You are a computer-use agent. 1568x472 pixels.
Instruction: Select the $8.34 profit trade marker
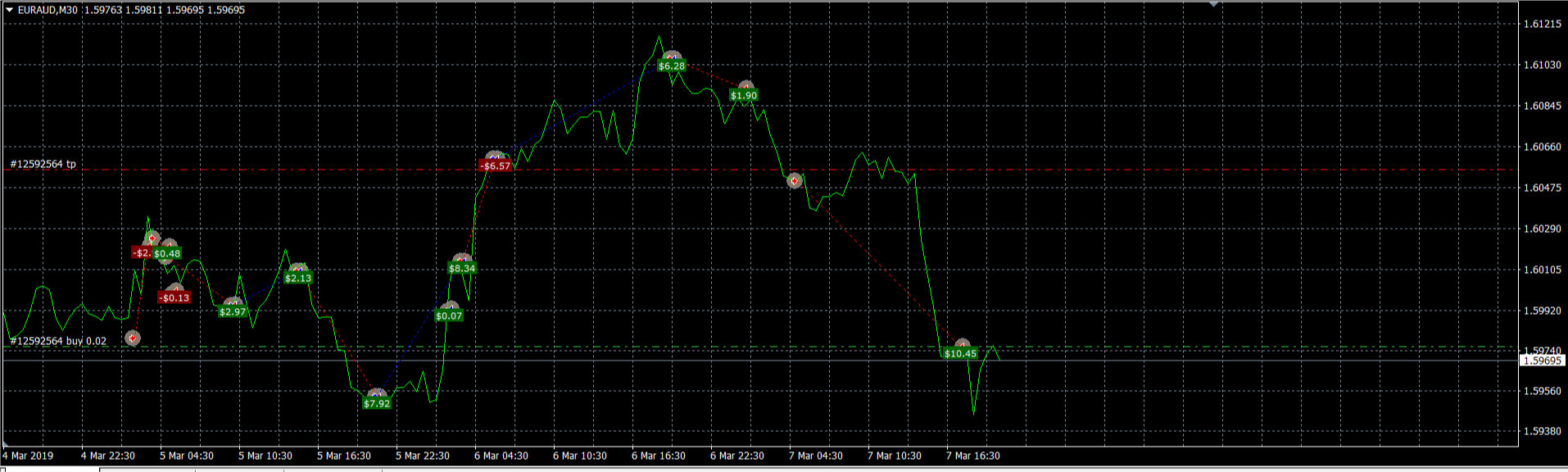[x=462, y=268]
